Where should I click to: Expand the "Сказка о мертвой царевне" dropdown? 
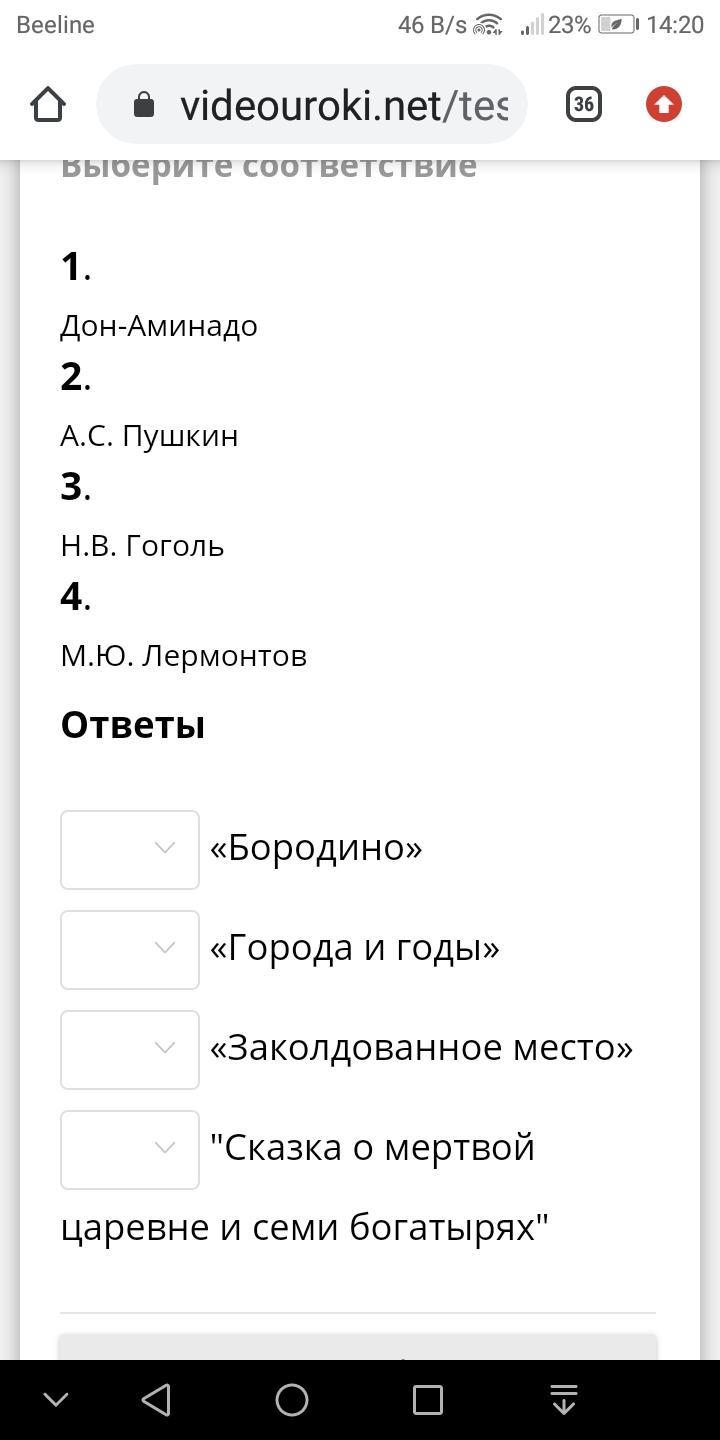tap(130, 1149)
